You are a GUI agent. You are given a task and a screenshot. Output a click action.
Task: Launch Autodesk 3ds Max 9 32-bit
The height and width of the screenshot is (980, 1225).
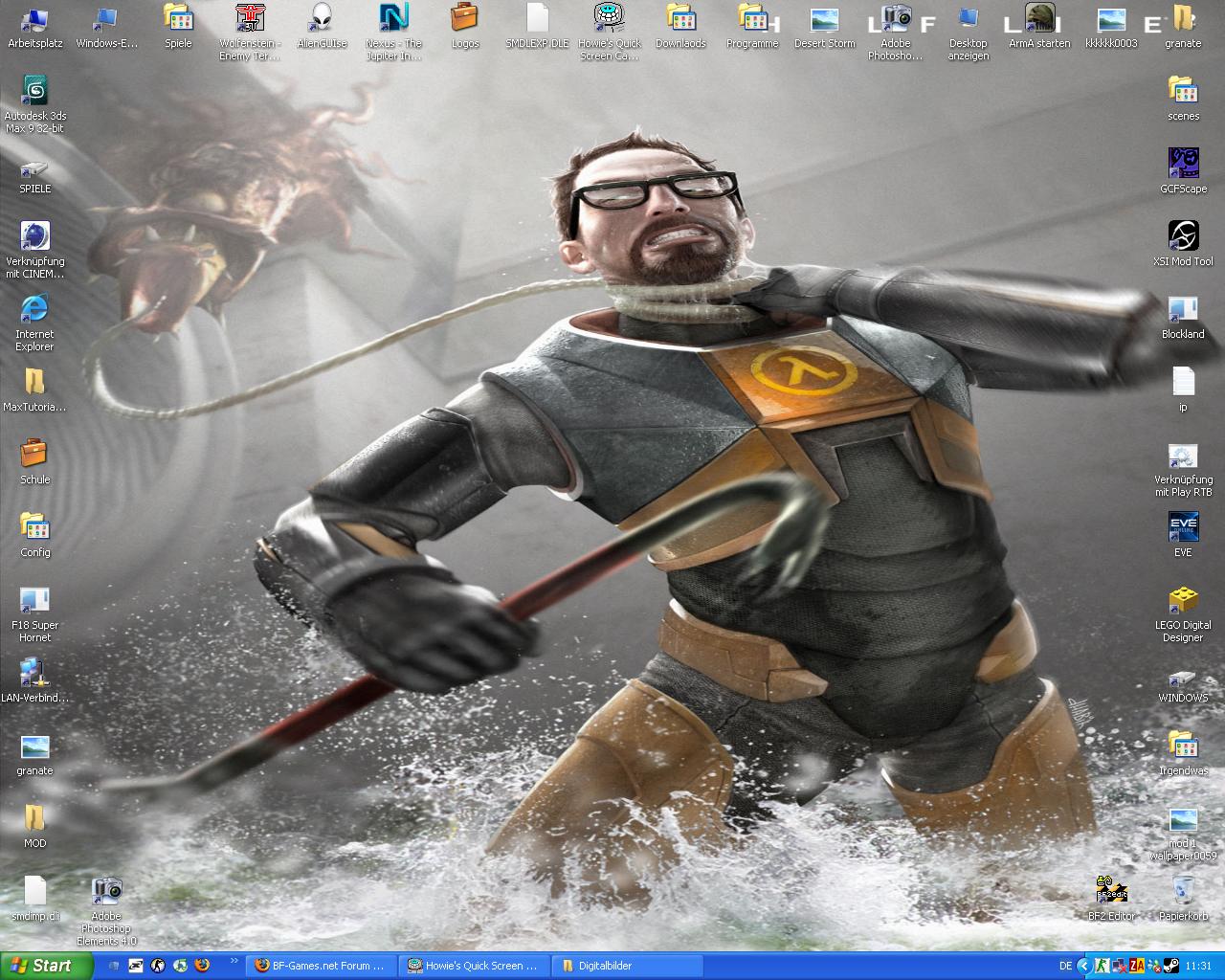coord(34,104)
